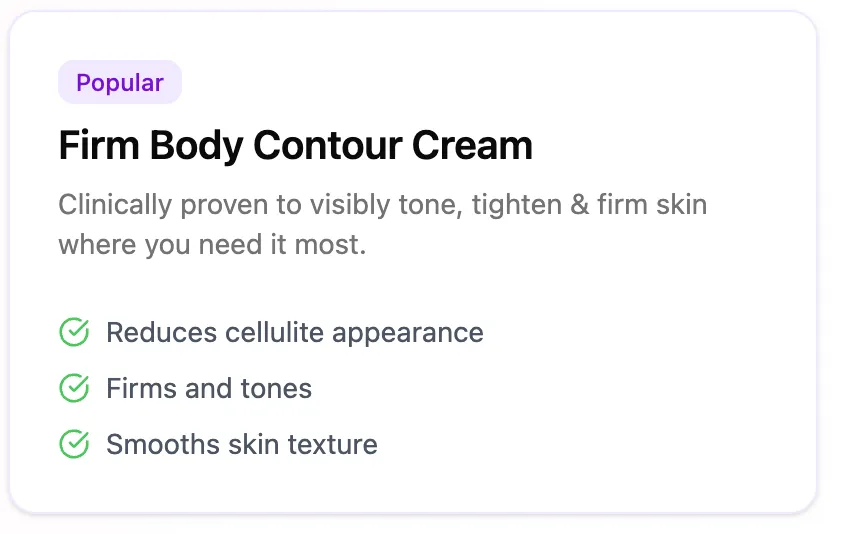The width and height of the screenshot is (844, 534).
Task: Click the Smooths skin texture feature text
Action: point(242,445)
